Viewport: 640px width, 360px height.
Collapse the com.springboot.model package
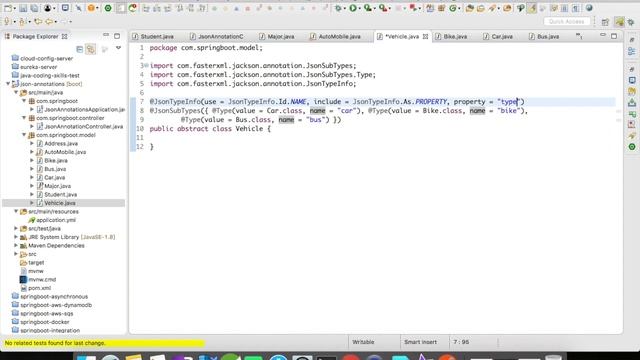coord(24,135)
